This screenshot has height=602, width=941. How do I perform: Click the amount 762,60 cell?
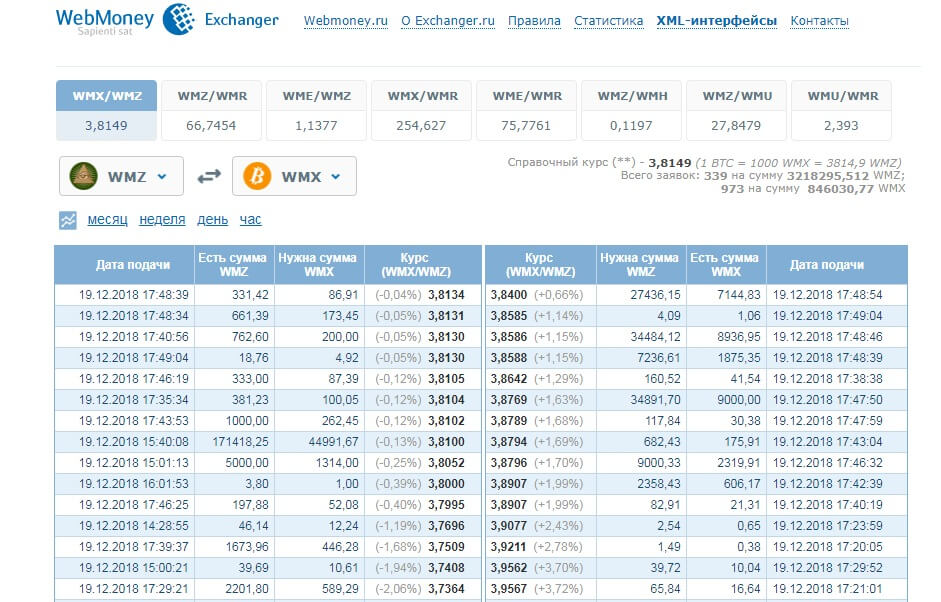pos(250,337)
